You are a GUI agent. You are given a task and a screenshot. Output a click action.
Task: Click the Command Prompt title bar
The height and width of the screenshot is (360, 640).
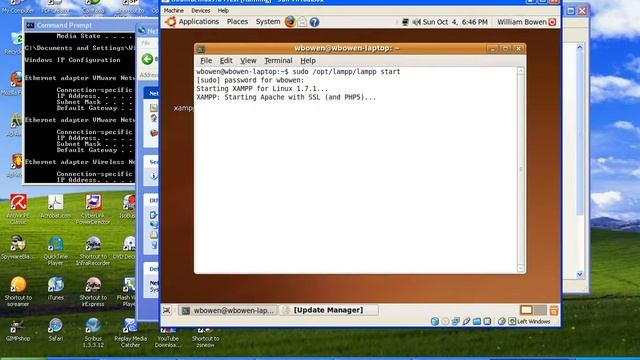(x=80, y=25)
